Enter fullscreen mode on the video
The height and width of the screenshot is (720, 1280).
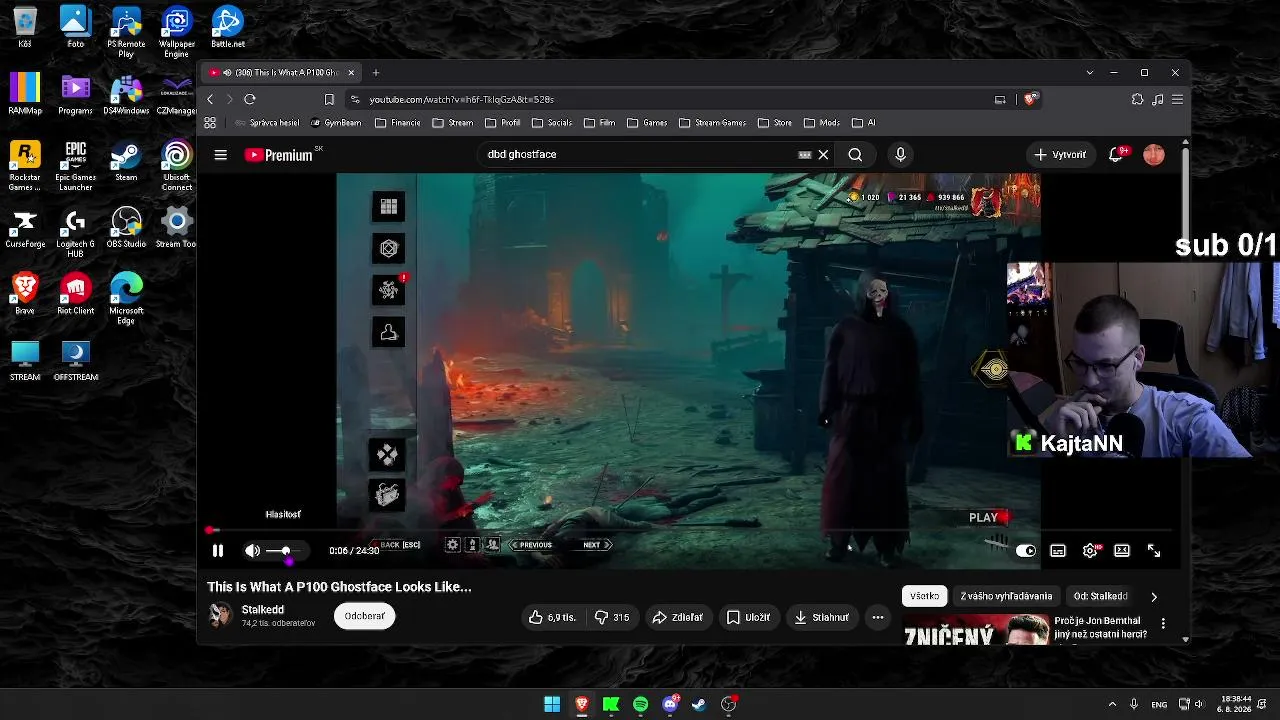coord(1154,551)
